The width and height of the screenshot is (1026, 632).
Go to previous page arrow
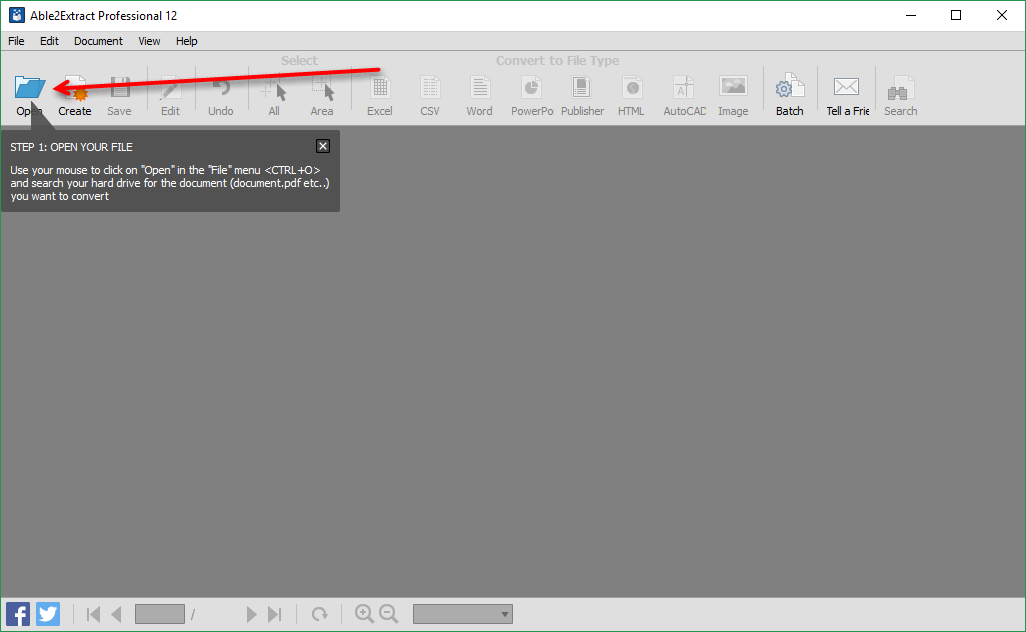[x=117, y=614]
